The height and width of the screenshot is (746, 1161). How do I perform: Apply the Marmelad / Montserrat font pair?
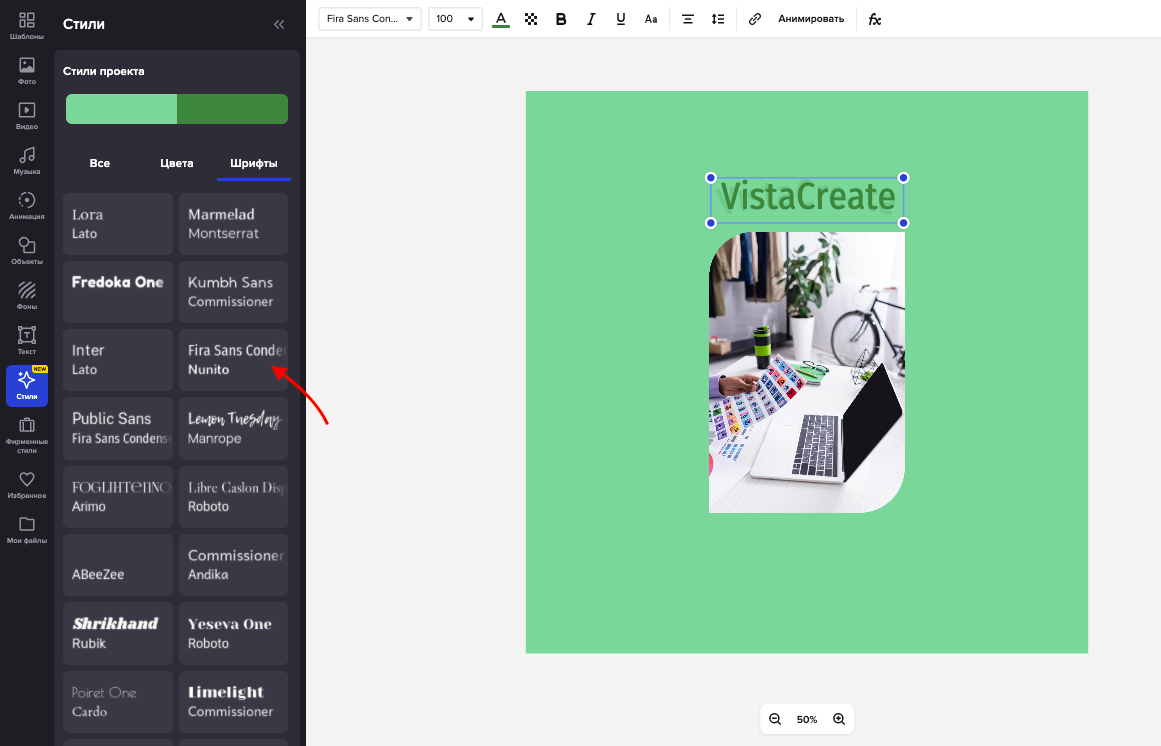click(x=233, y=224)
